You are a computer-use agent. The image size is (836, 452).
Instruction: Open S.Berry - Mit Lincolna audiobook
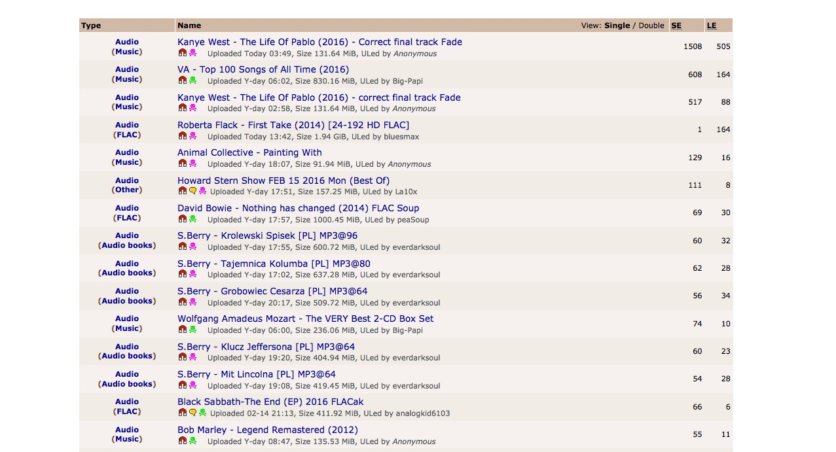click(x=256, y=374)
